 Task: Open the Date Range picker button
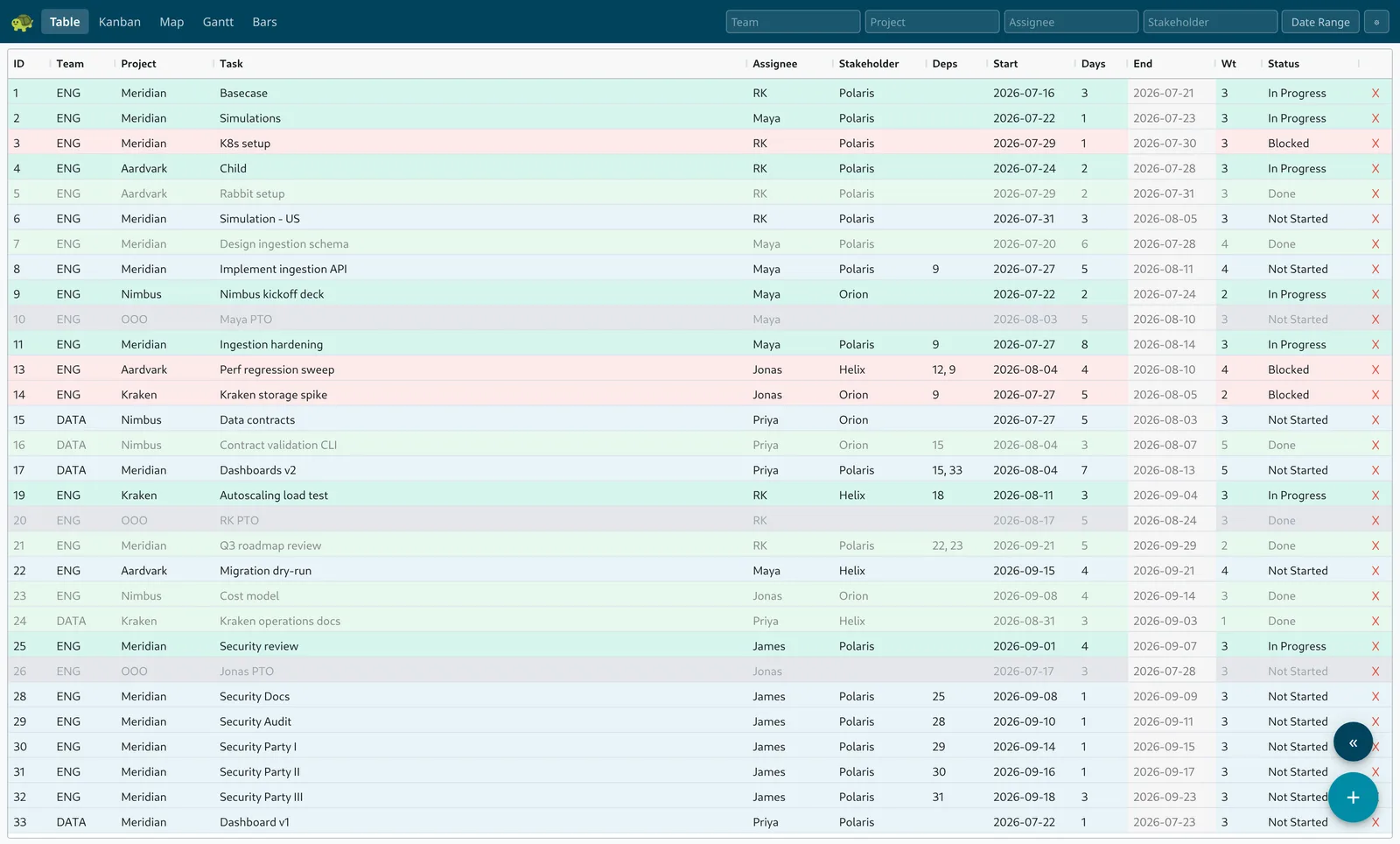1320,22
